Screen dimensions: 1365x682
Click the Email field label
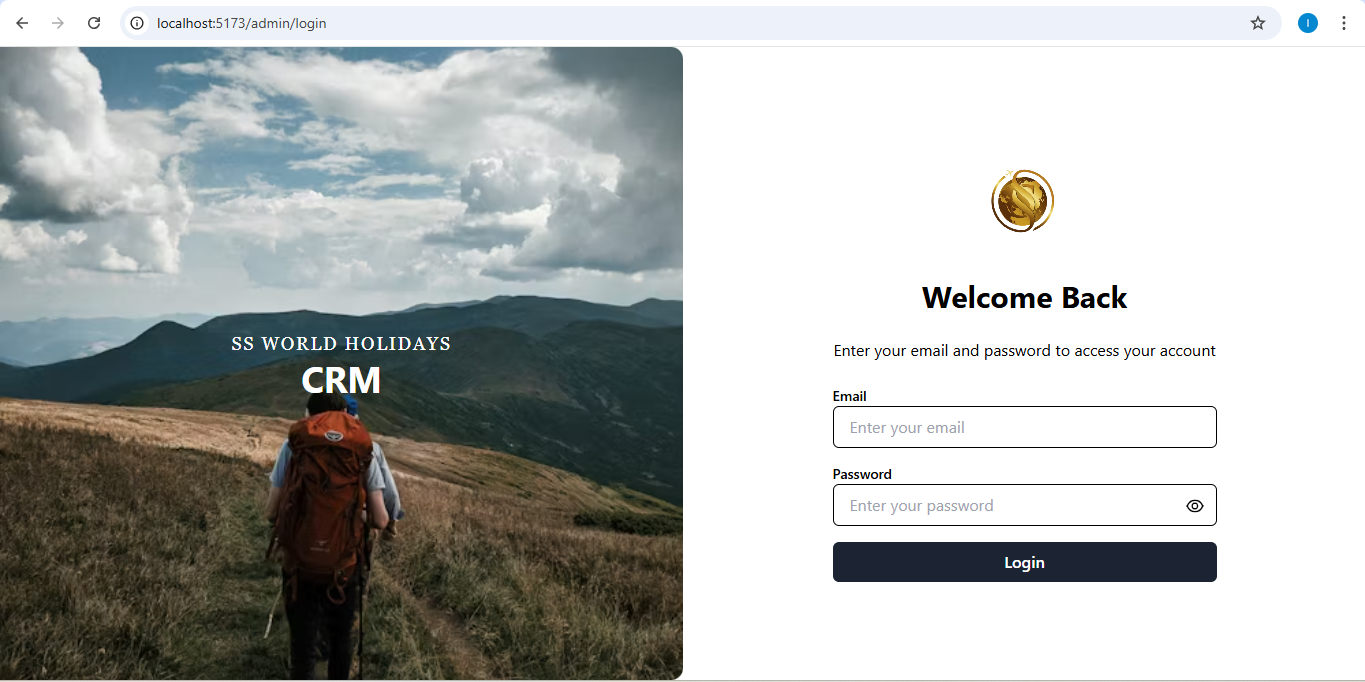click(850, 396)
